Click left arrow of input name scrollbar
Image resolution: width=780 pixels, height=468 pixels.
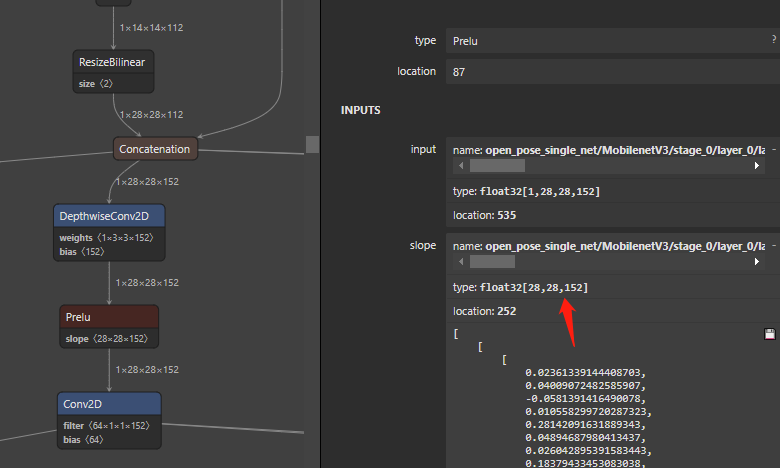(x=461, y=166)
